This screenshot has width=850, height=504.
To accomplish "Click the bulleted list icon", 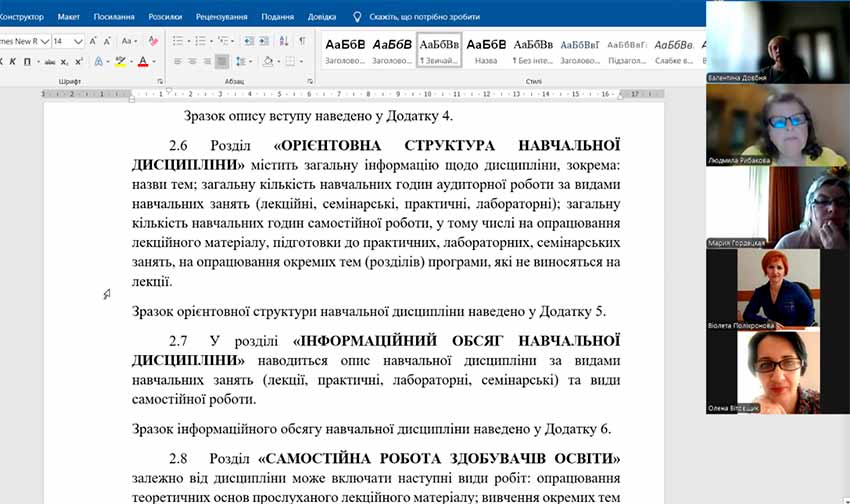I will click(178, 41).
